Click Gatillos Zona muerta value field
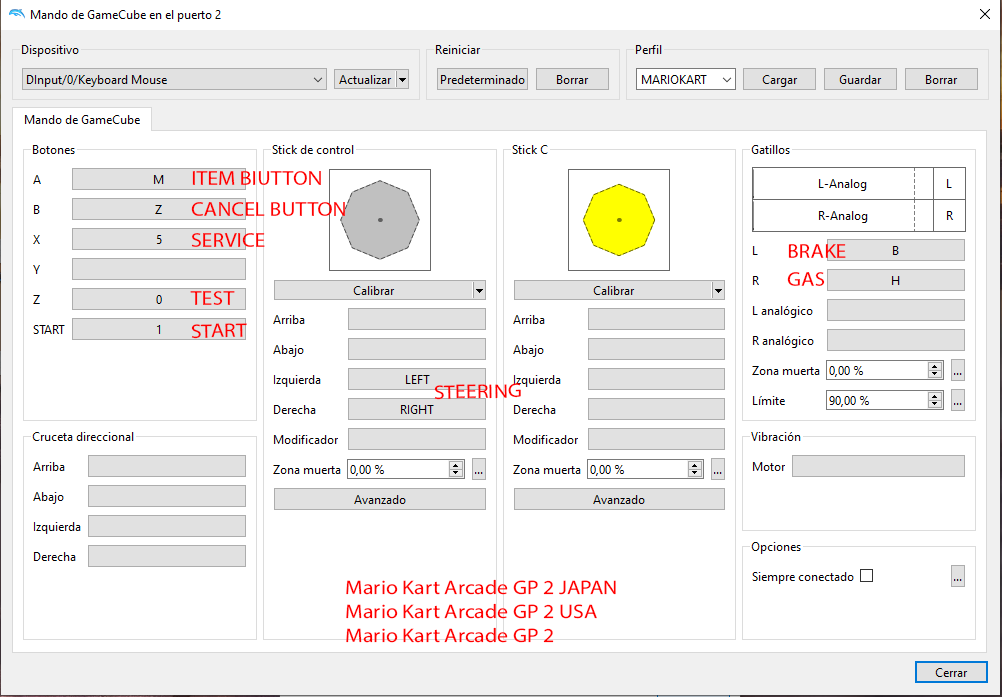Viewport: 1002px width, 697px height. pos(877,371)
